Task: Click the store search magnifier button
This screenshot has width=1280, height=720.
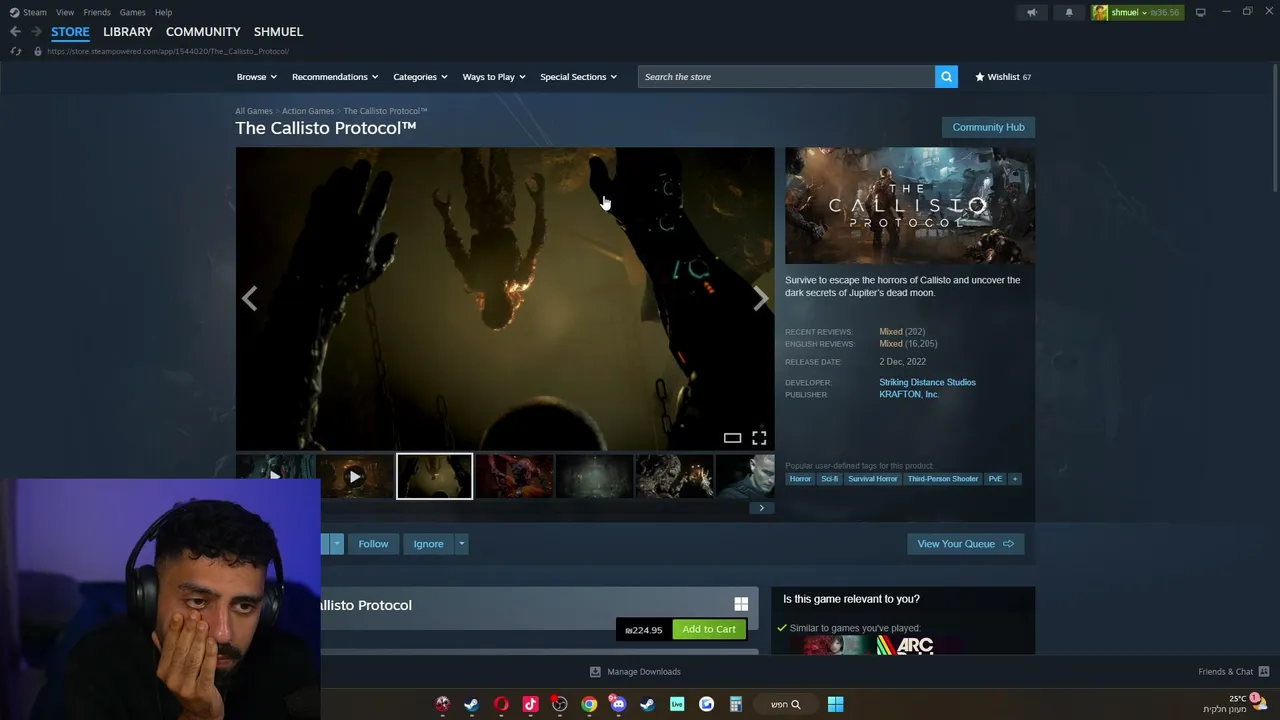Action: click(946, 77)
